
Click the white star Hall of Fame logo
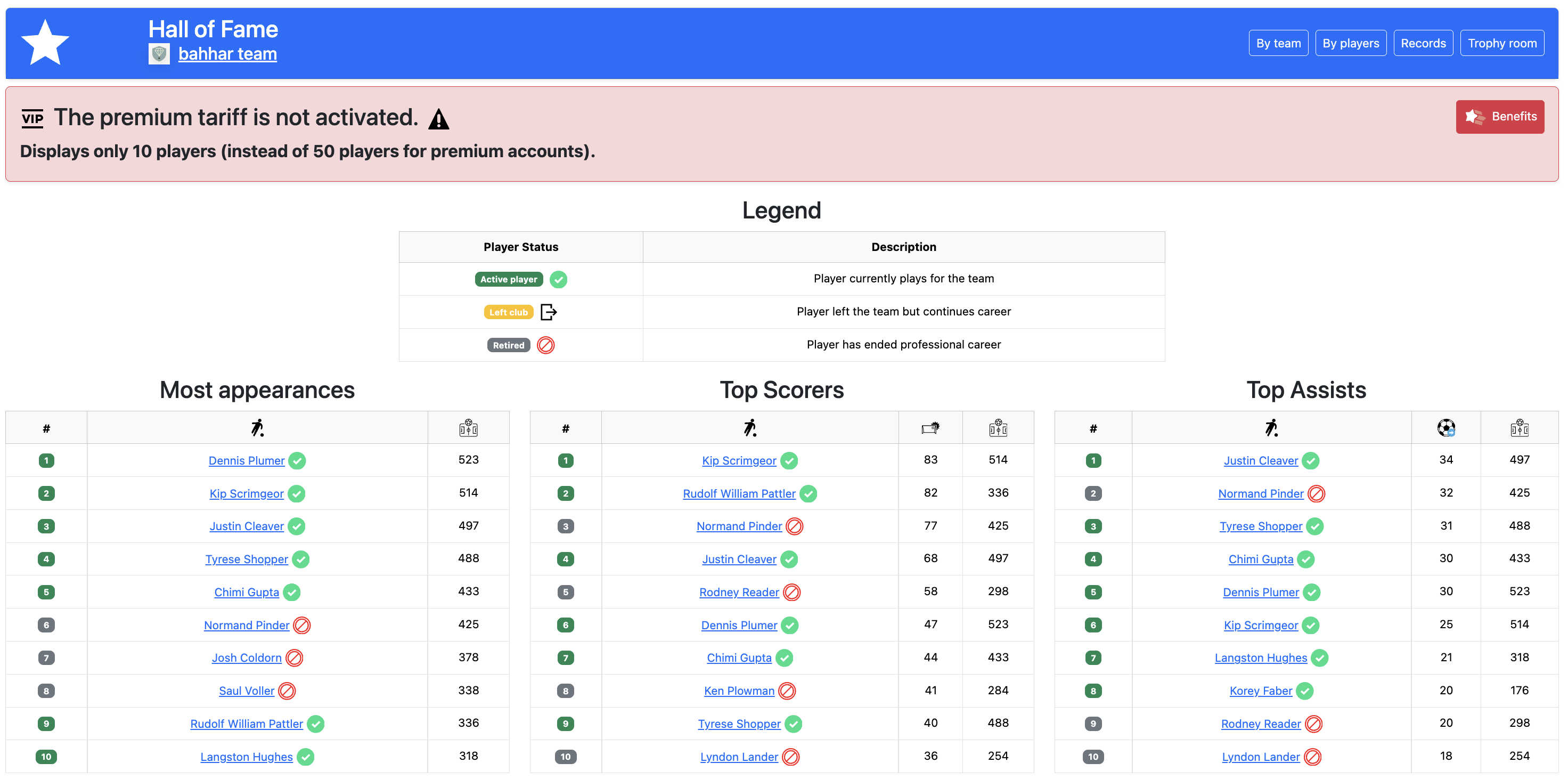pyautogui.click(x=45, y=43)
